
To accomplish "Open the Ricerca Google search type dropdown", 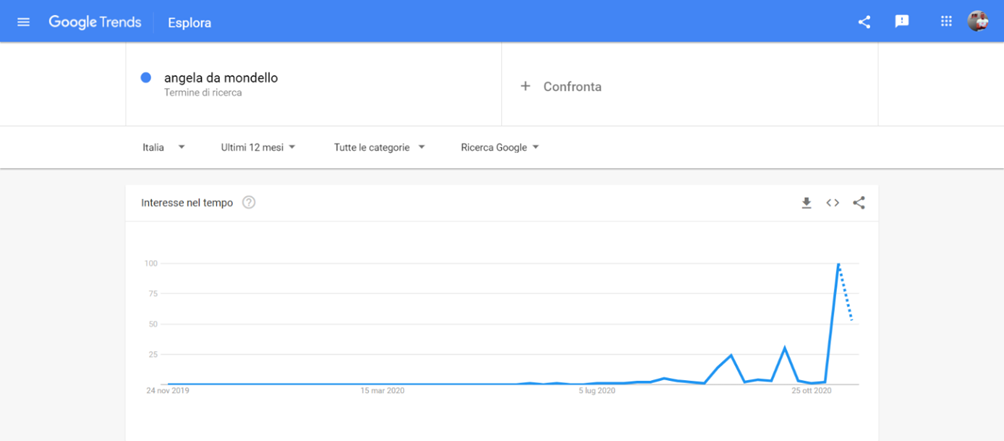I will (500, 147).
